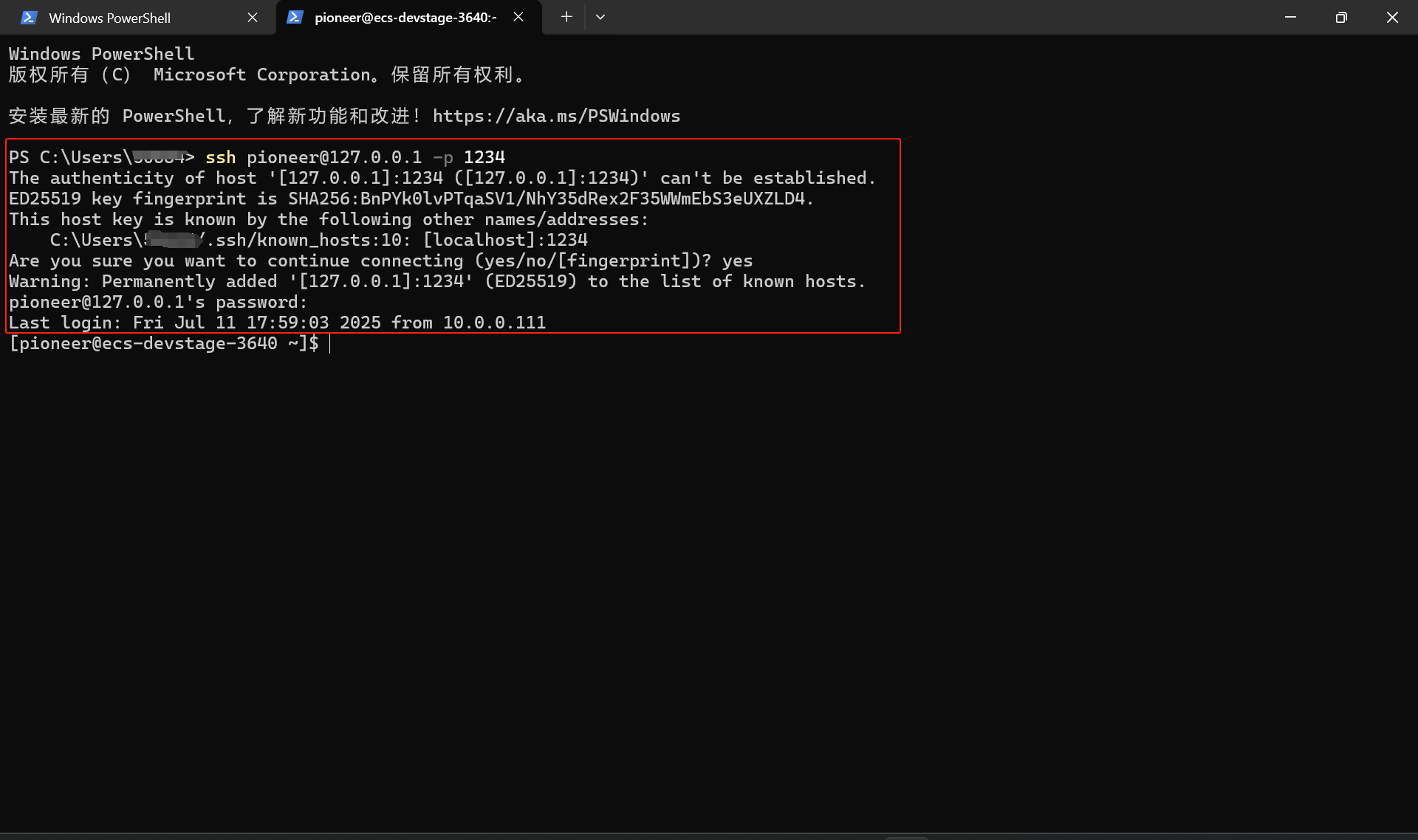Click at the [pioneer@ecs-devstage-3640 ~]$ prompt cursor
Screen dimensions: 1418x840
click(x=330, y=343)
